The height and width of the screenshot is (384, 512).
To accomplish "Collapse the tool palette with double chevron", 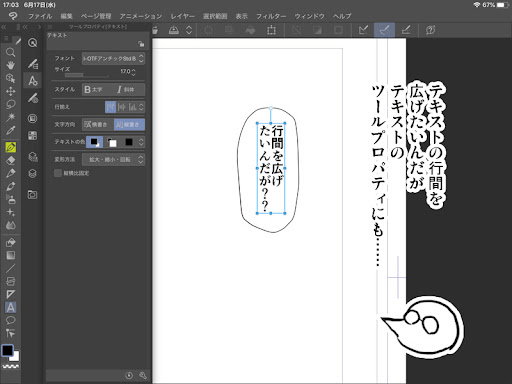I will (x=4, y=27).
